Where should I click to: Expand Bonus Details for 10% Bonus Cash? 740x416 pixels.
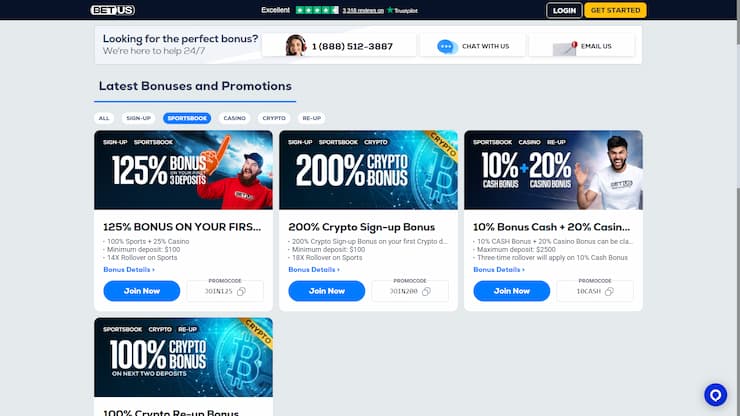tap(499, 270)
